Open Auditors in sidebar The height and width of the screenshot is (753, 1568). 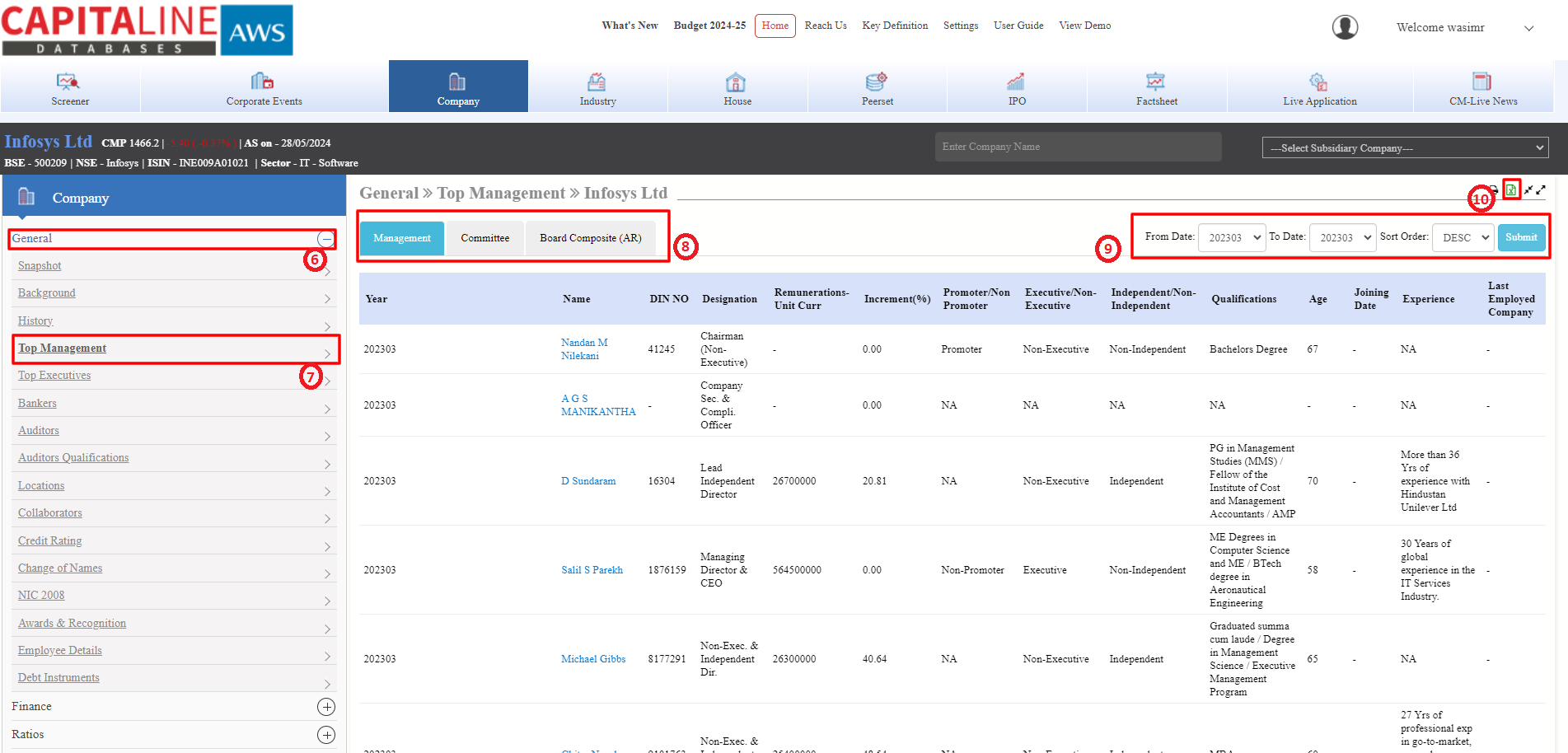pyautogui.click(x=39, y=431)
